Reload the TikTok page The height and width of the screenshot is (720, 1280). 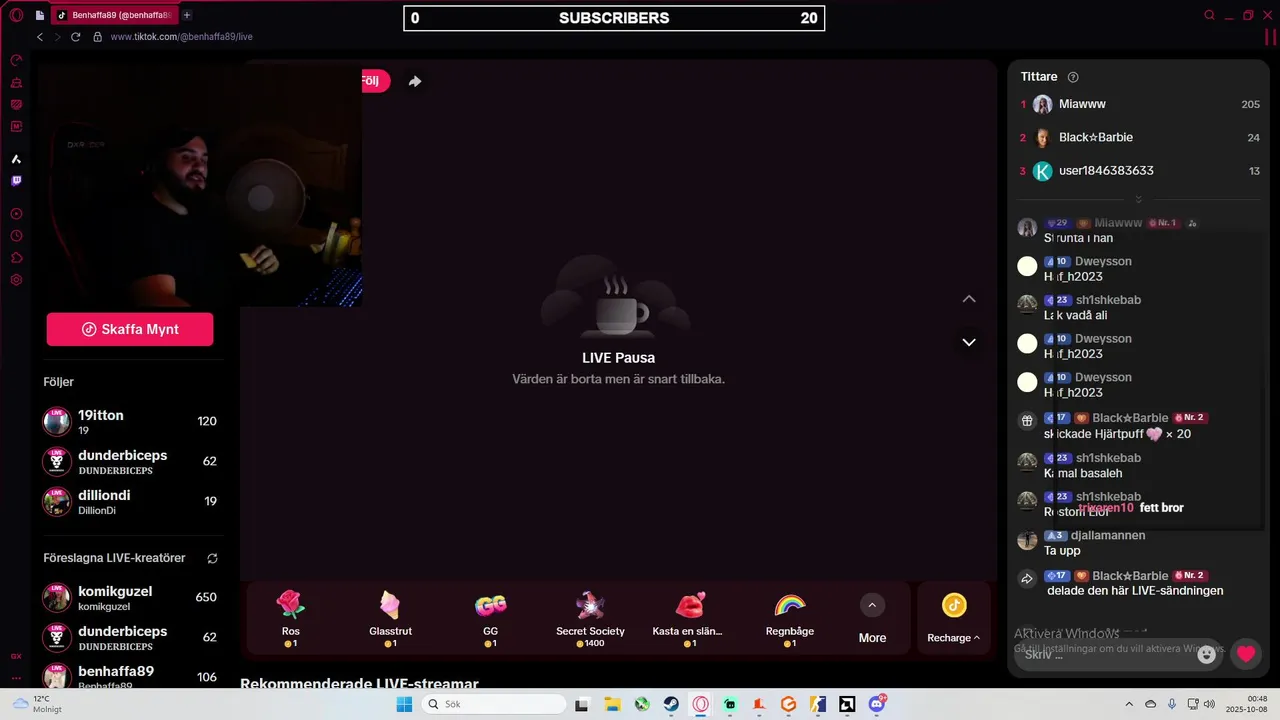75,37
